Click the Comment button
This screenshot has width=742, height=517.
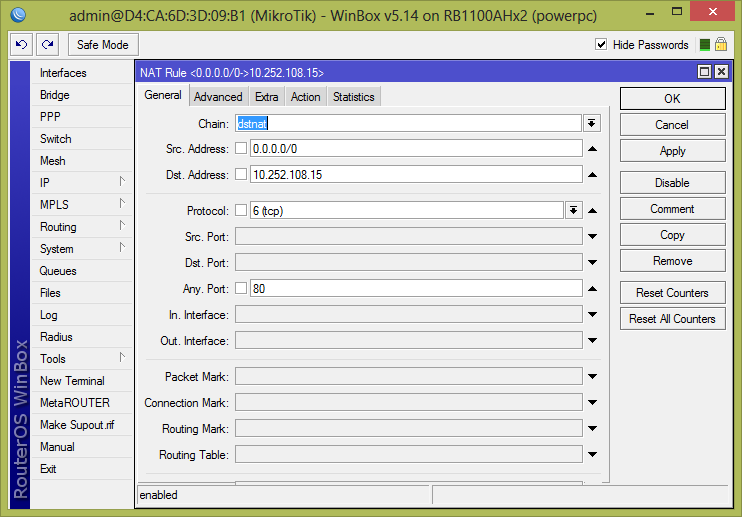[672, 209]
